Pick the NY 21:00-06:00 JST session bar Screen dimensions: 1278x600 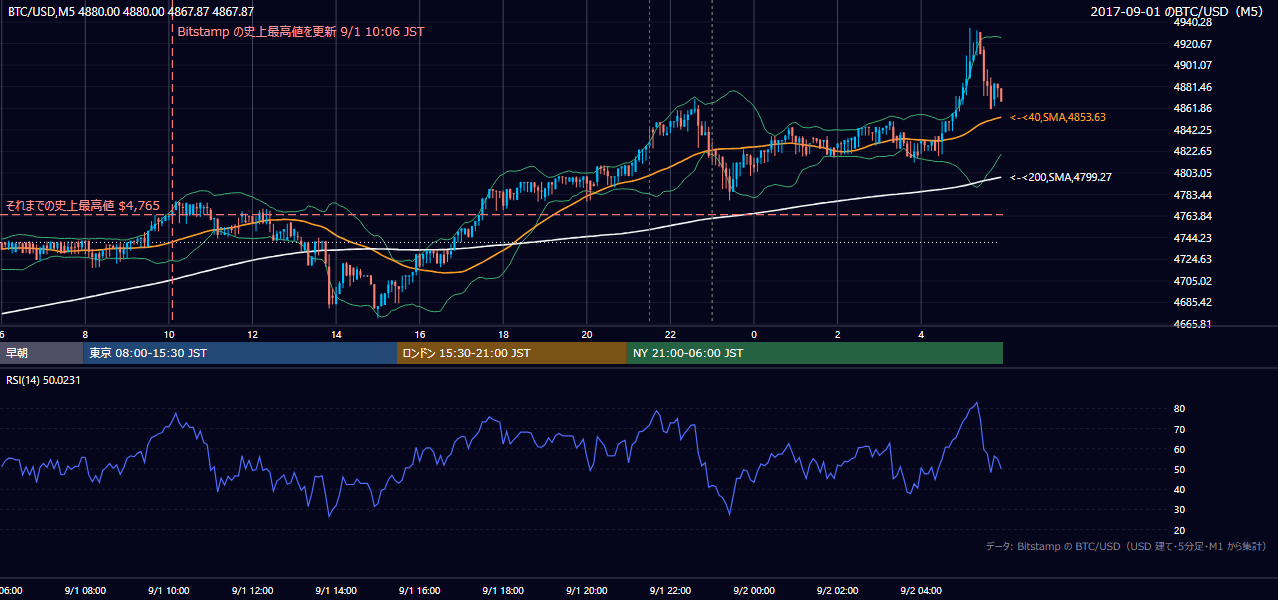(815, 353)
